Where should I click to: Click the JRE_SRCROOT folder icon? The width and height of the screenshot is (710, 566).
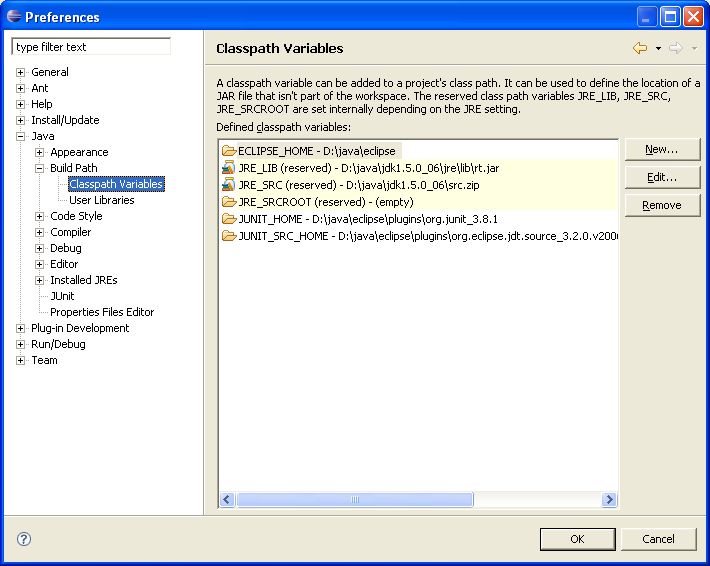(x=229, y=202)
